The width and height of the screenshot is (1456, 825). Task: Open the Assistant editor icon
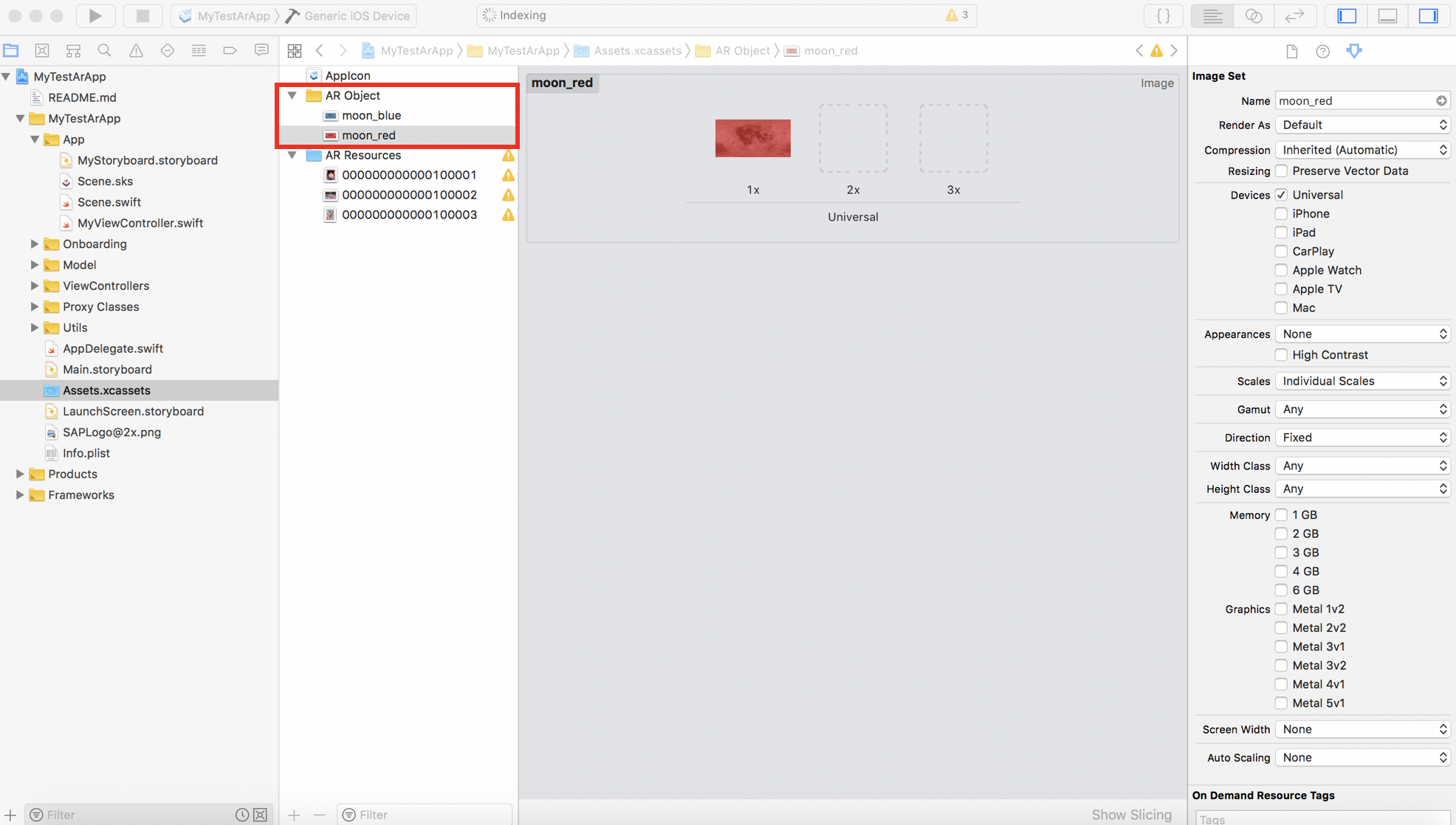1253,15
